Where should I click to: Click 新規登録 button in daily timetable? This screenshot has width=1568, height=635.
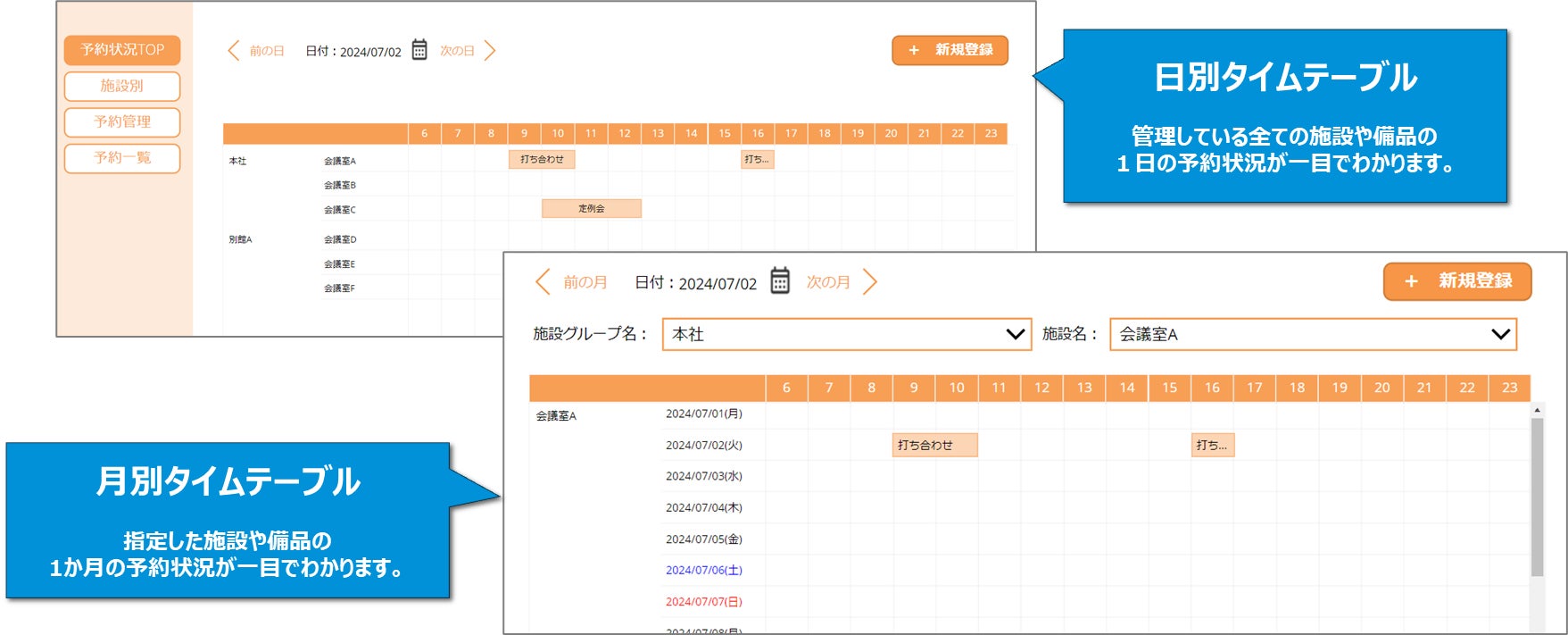point(950,50)
